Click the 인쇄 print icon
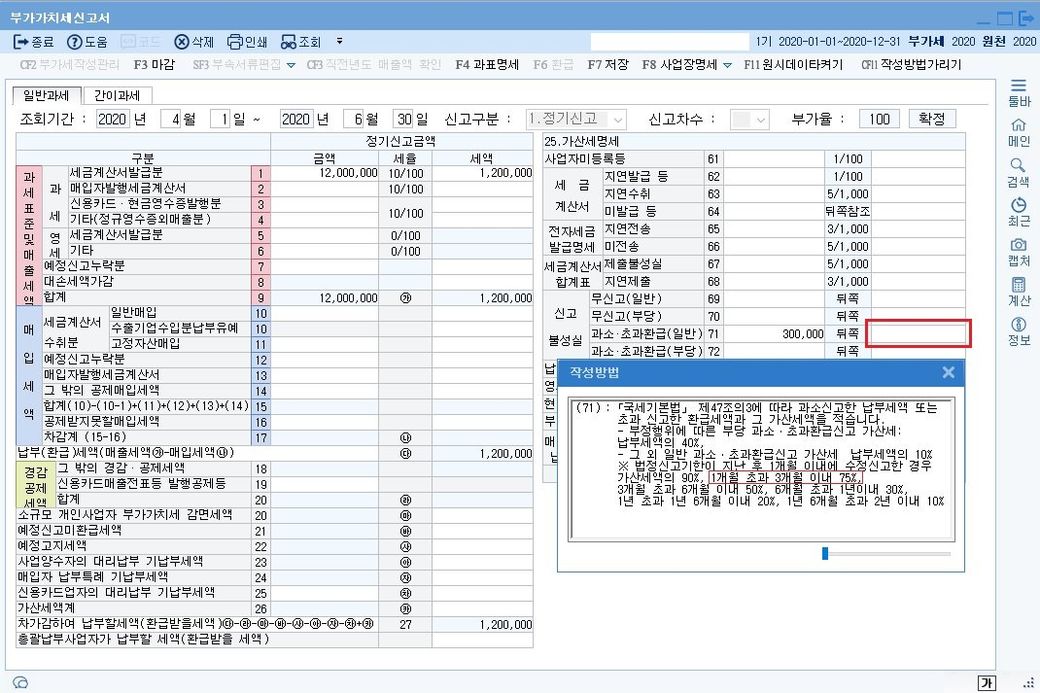This screenshot has width=1040, height=693. pos(236,42)
